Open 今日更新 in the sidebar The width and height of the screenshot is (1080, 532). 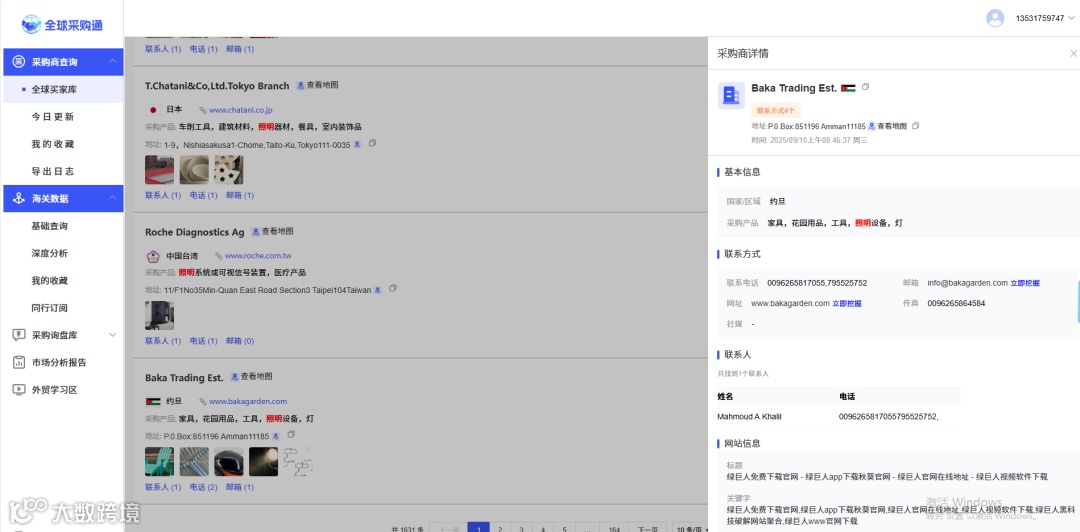pyautogui.click(x=52, y=116)
